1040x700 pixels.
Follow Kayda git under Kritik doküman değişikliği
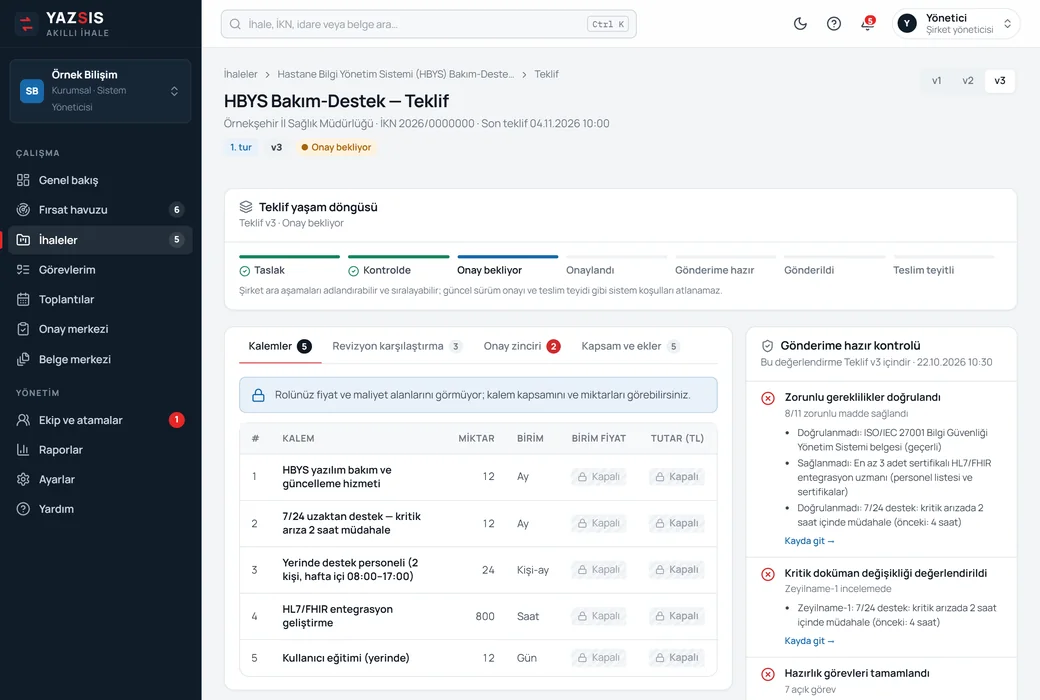(809, 641)
